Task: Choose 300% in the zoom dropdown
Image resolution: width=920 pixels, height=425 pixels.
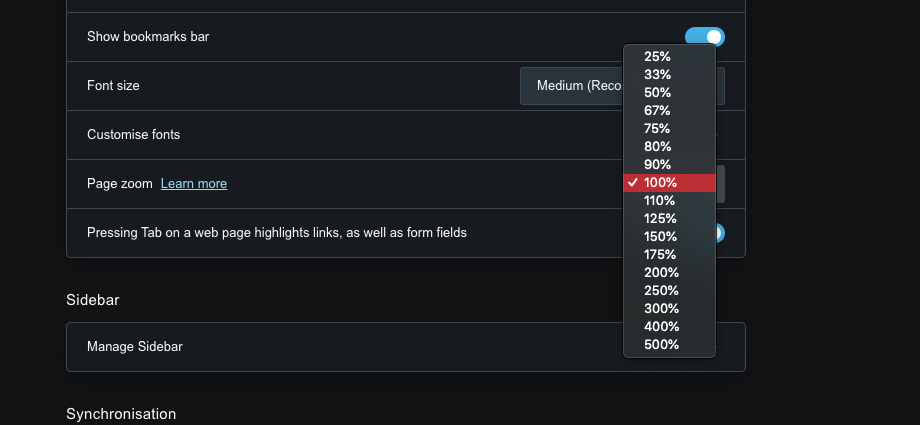Action: tap(661, 309)
